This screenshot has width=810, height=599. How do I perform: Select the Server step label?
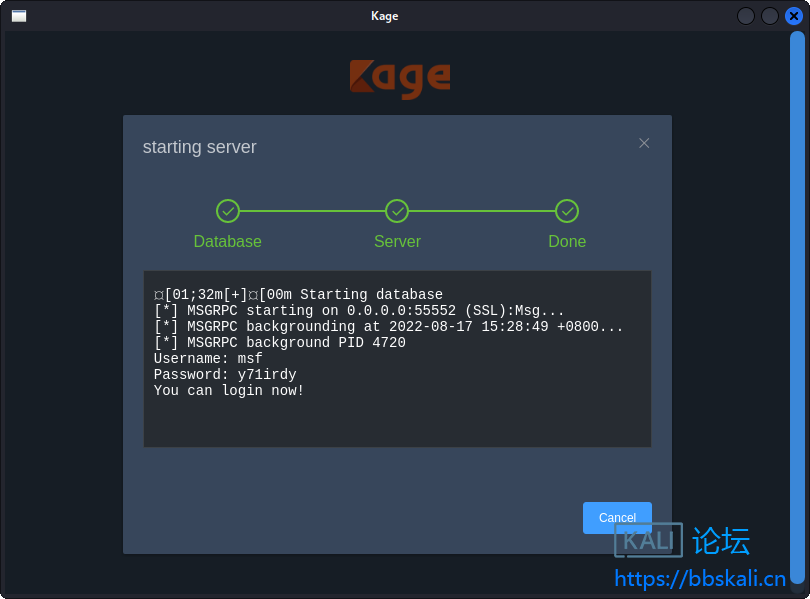click(397, 242)
